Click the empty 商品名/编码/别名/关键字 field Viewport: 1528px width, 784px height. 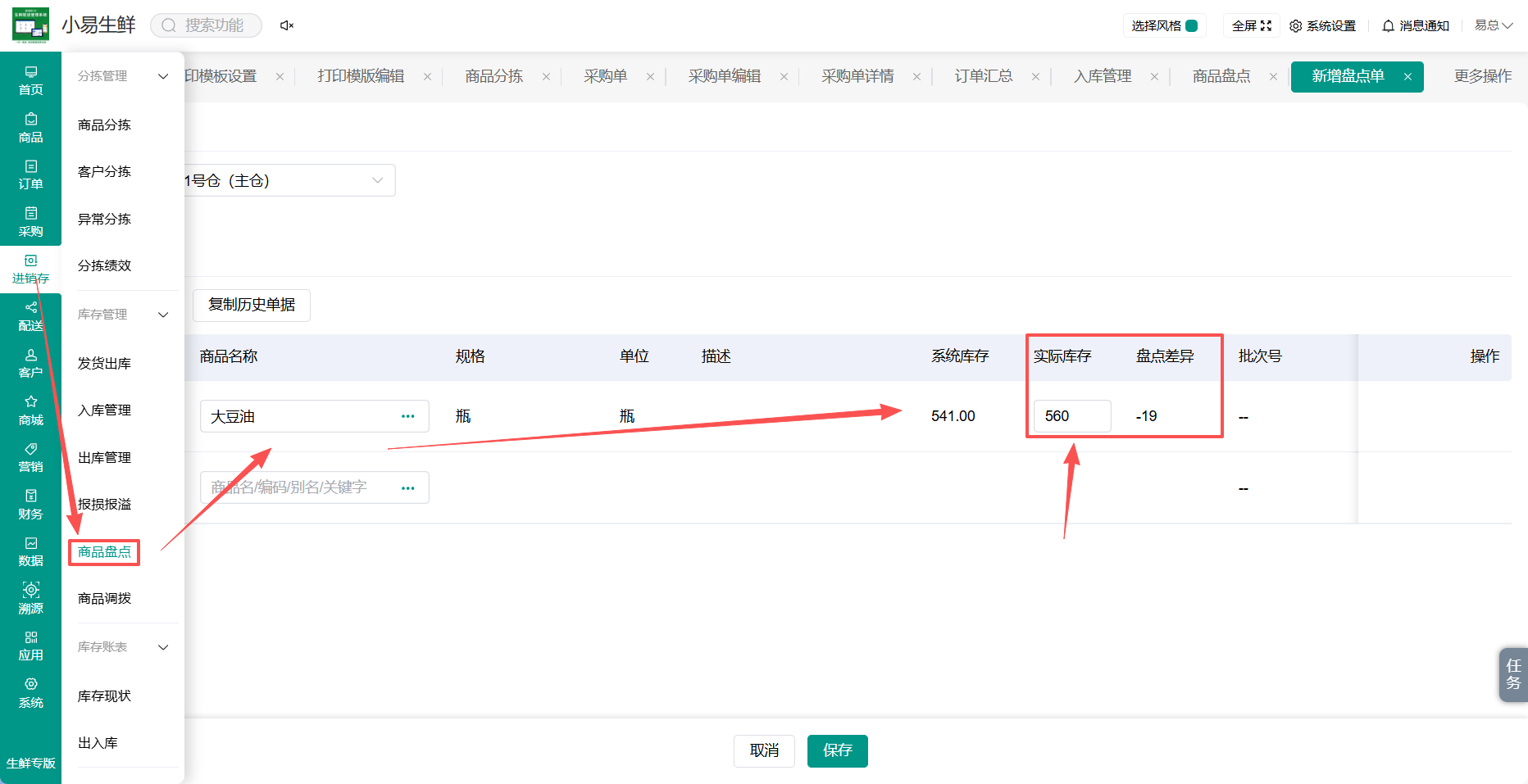pyautogui.click(x=314, y=487)
